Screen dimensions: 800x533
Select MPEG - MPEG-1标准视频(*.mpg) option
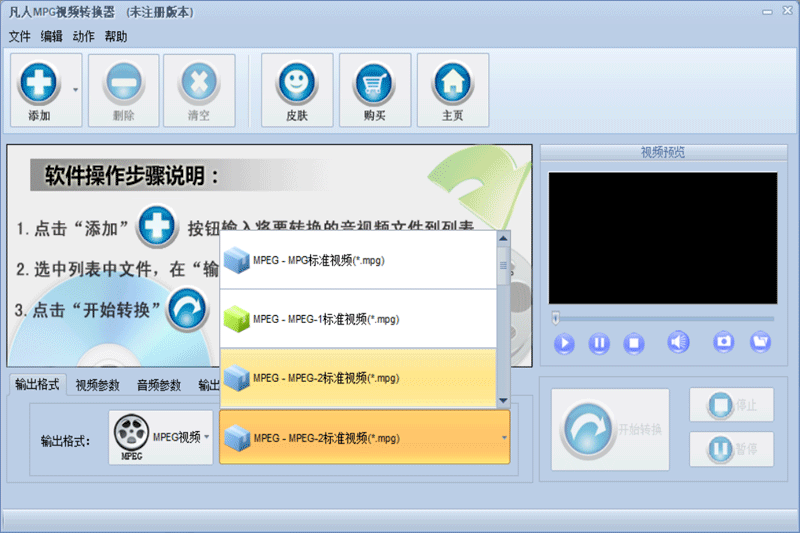coord(358,319)
